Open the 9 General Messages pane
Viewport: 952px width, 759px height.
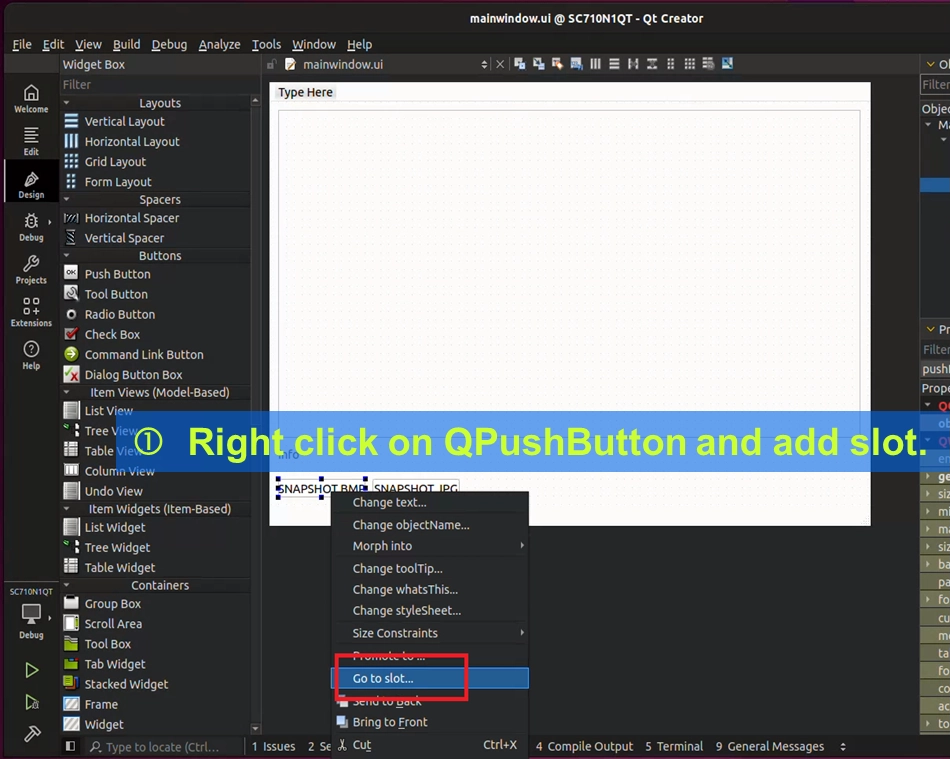coord(769,746)
